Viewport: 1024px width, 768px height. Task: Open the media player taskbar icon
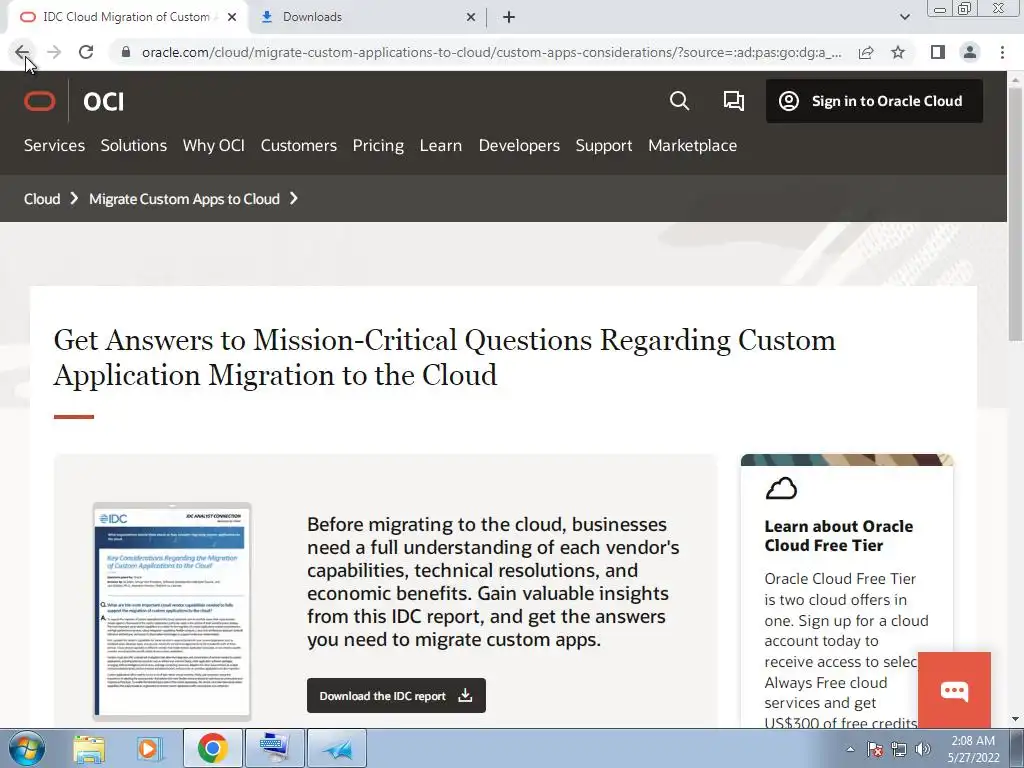(x=149, y=748)
